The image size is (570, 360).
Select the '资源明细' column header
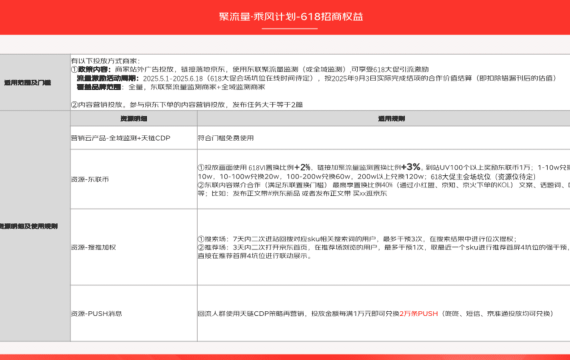tap(134, 119)
